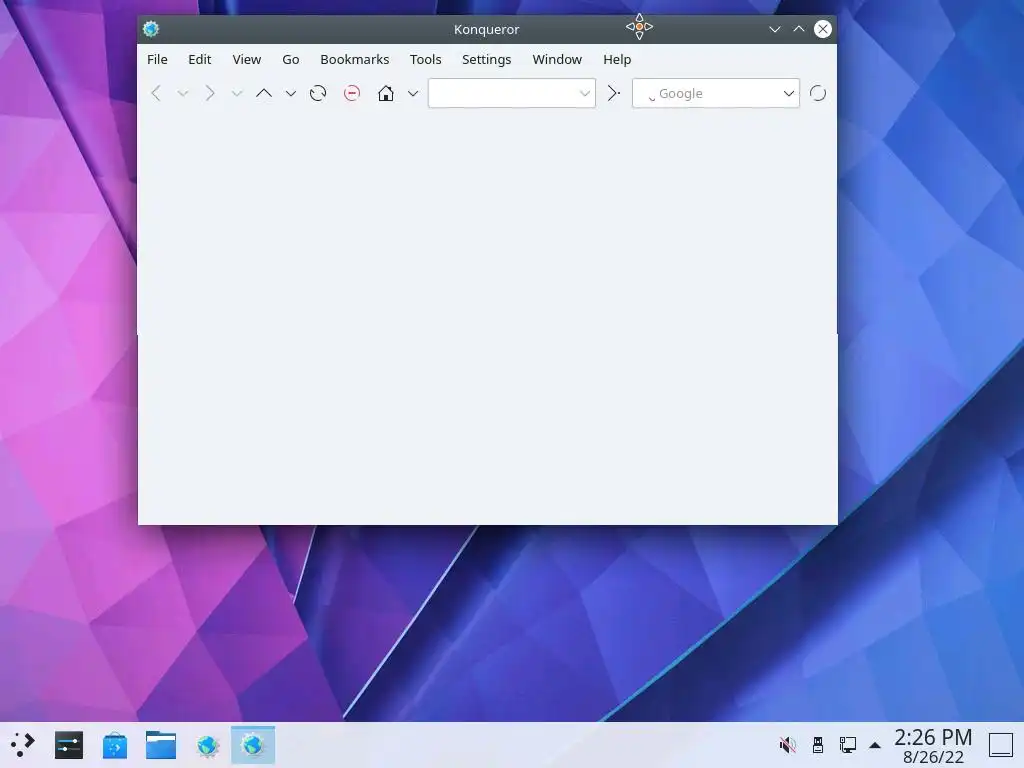Maximize the Konqueror window
Viewport: 1024px width, 768px height.
point(799,29)
